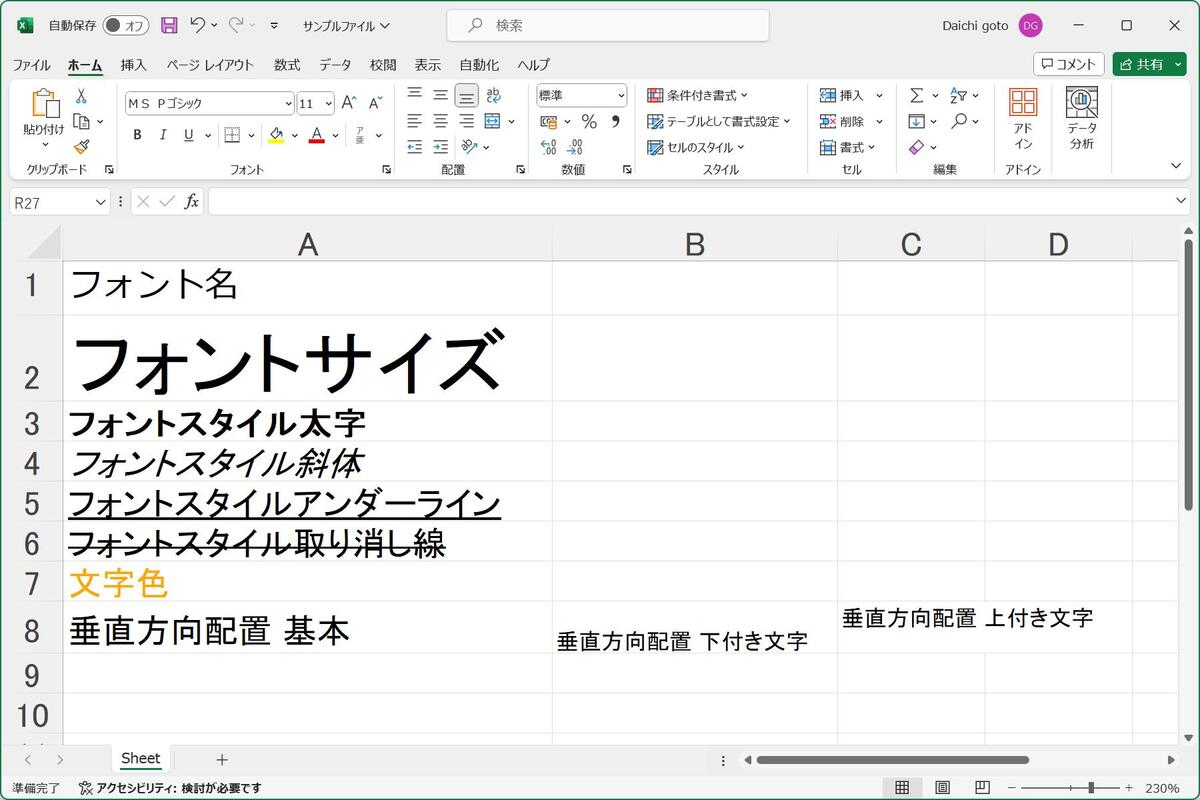Expand the Name Box dropdown for R27
1200x800 pixels.
click(x=100, y=202)
